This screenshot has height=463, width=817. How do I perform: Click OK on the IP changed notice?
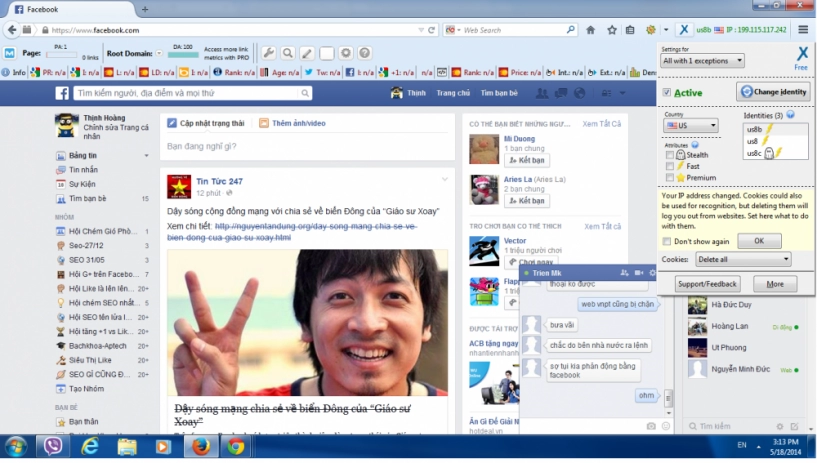tap(759, 241)
